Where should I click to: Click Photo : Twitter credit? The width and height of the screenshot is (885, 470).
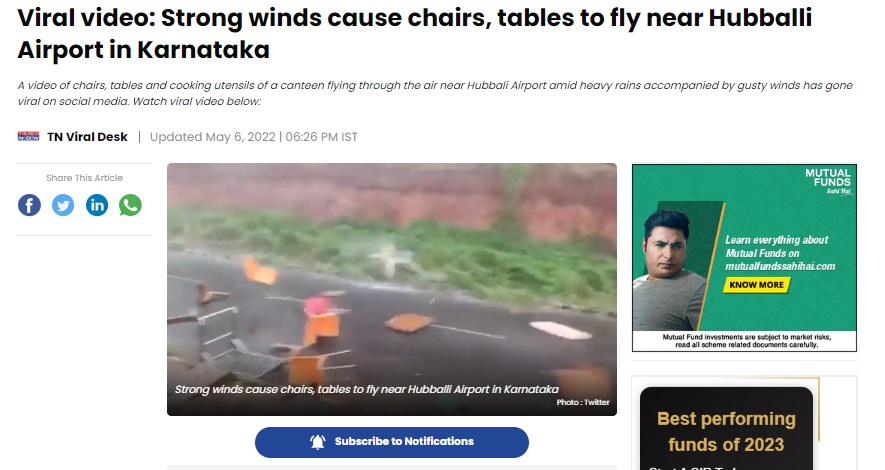[x=583, y=402]
